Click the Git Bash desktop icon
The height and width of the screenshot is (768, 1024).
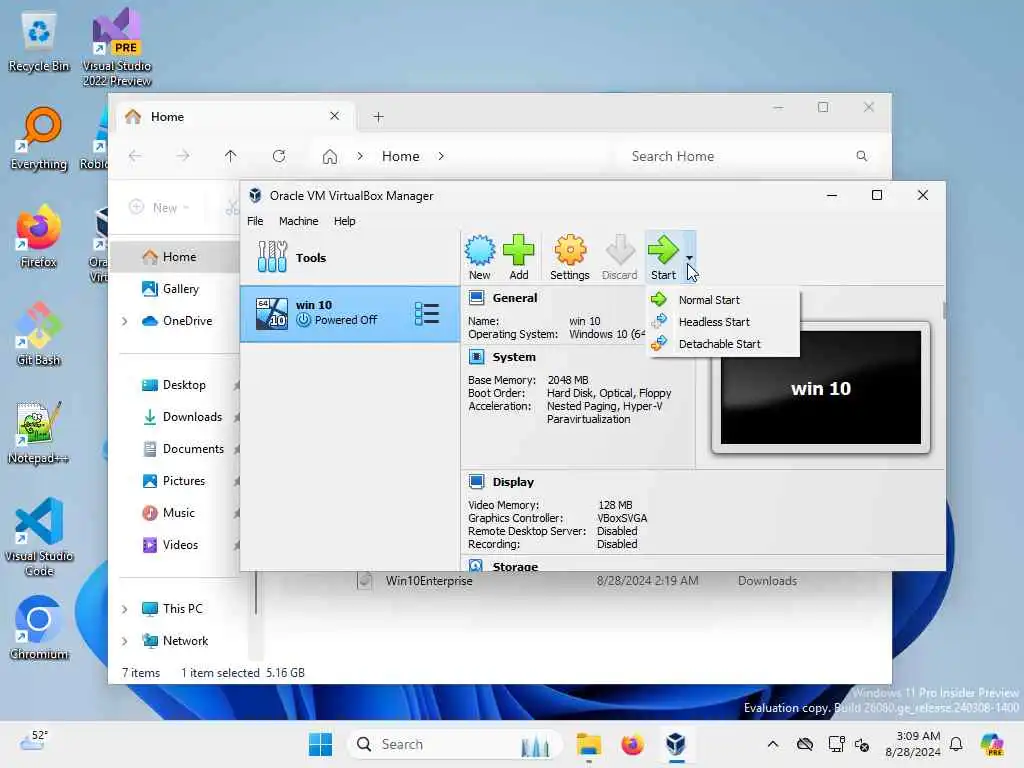39,335
